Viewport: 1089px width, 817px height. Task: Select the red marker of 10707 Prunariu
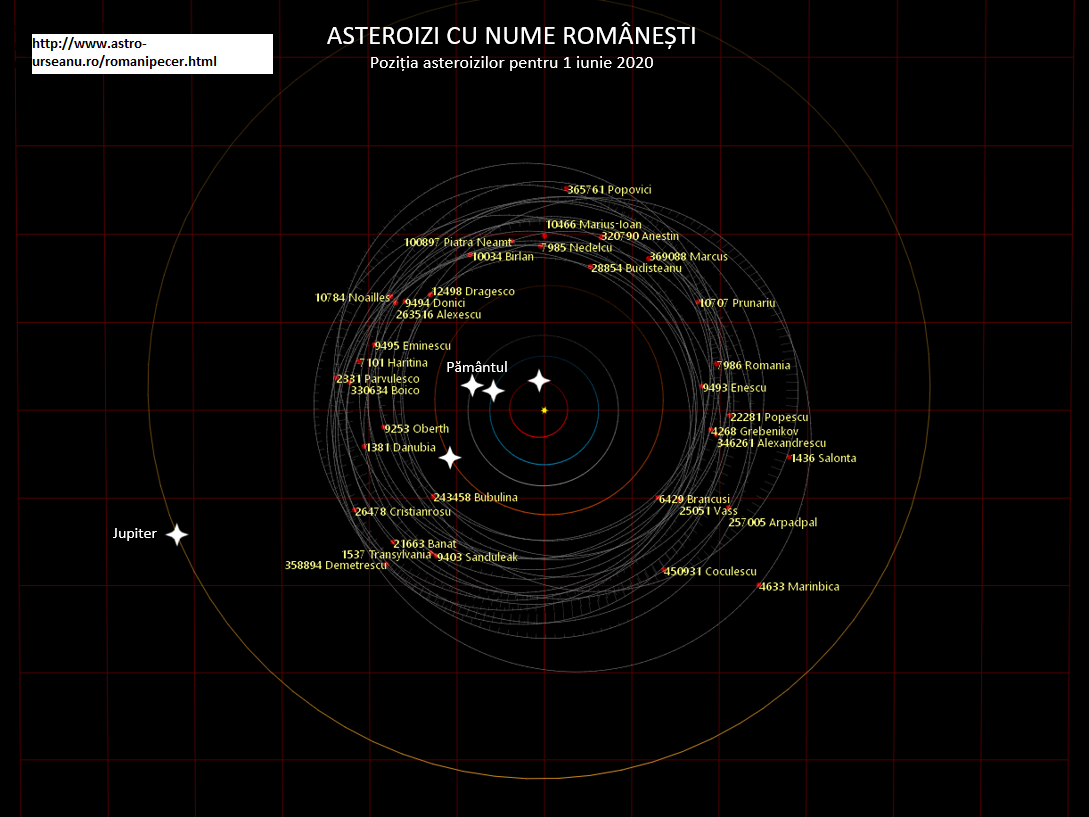coord(699,302)
